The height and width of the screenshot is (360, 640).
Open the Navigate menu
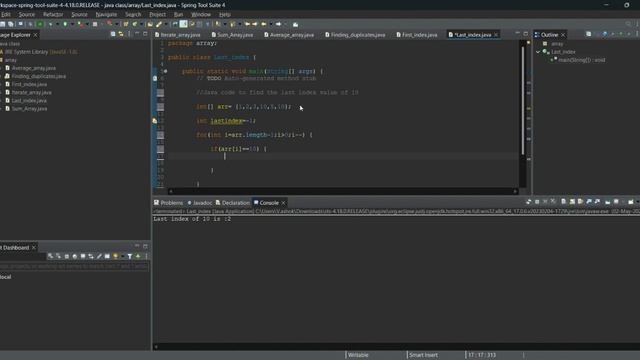tap(106, 14)
